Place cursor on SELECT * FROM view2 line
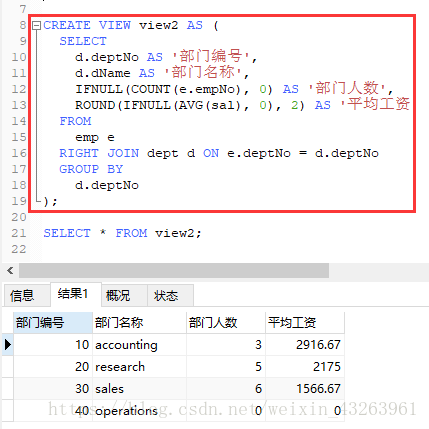Image resolution: width=429 pixels, height=429 pixels. [x=122, y=233]
